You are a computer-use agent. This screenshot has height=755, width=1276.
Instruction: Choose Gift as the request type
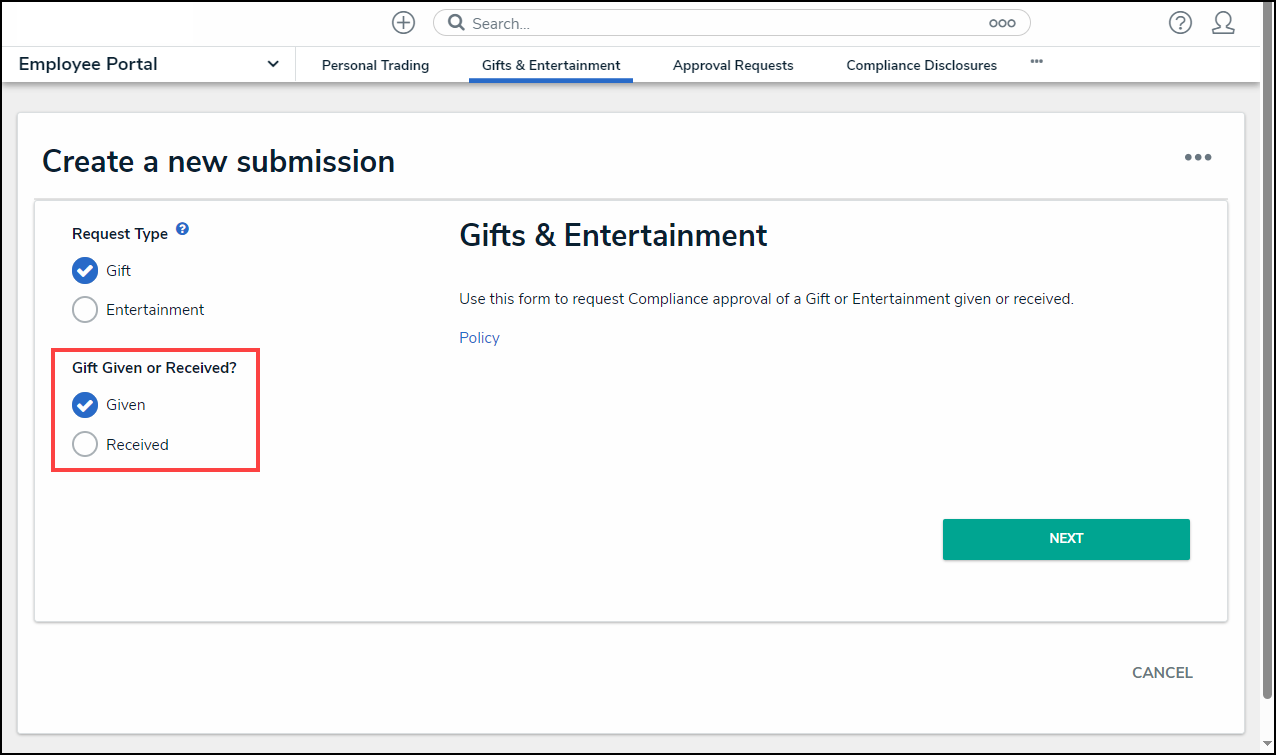85,270
